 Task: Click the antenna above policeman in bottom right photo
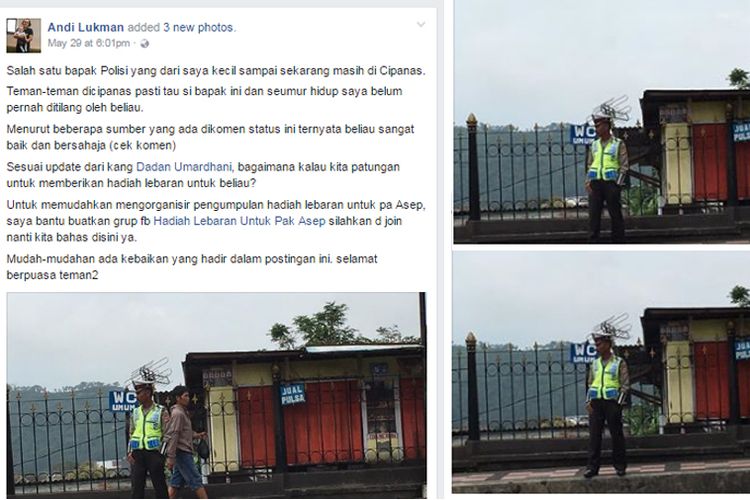(x=613, y=326)
